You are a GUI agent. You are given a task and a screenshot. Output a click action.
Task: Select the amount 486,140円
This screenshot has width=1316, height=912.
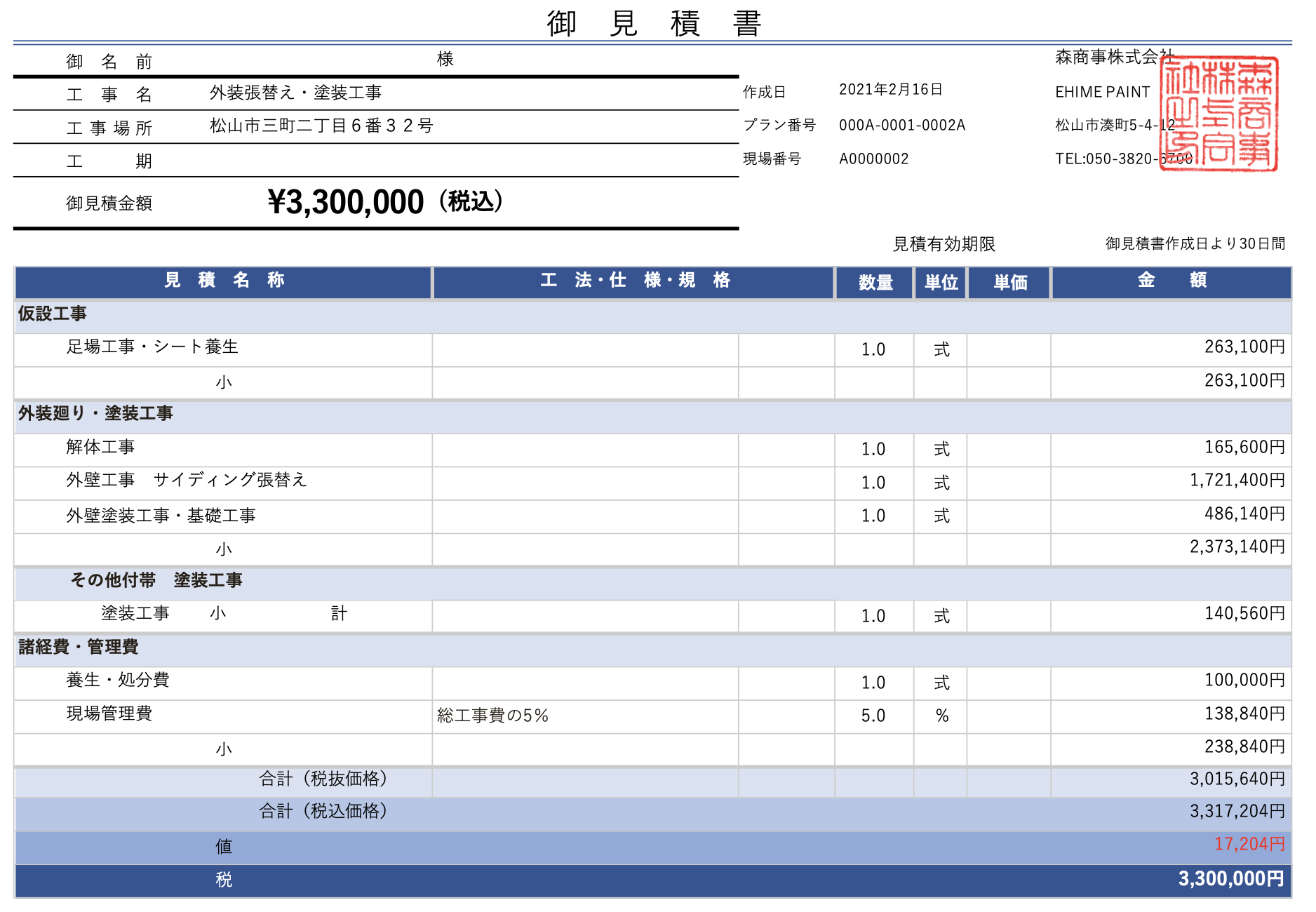pos(1244,514)
